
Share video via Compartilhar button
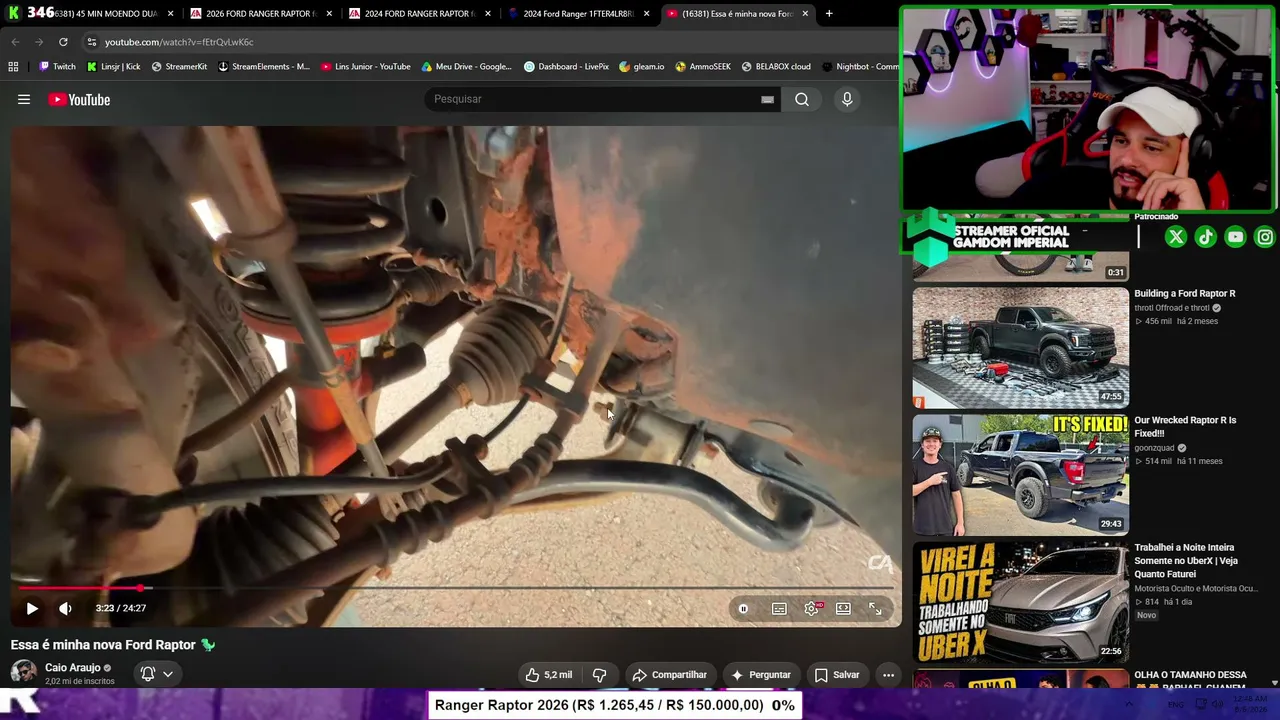pos(670,675)
